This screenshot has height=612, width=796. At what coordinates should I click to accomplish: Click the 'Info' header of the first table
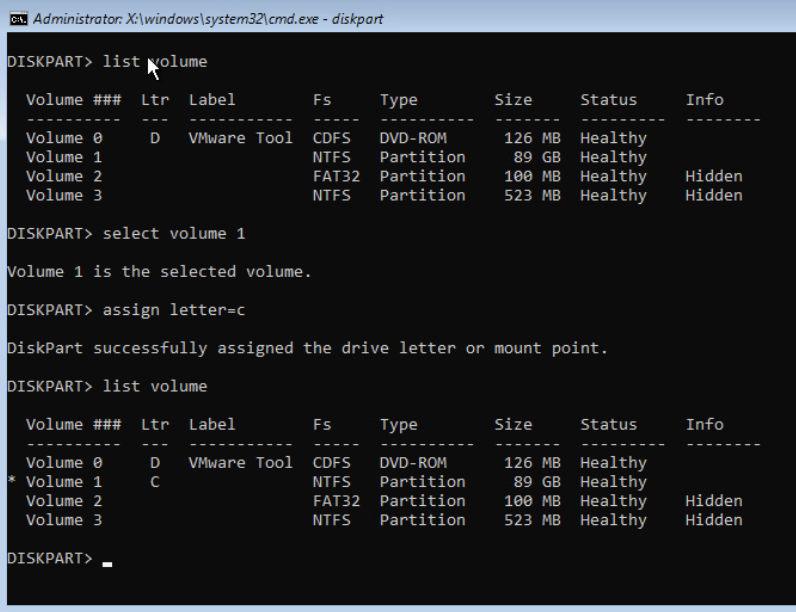[x=705, y=100]
